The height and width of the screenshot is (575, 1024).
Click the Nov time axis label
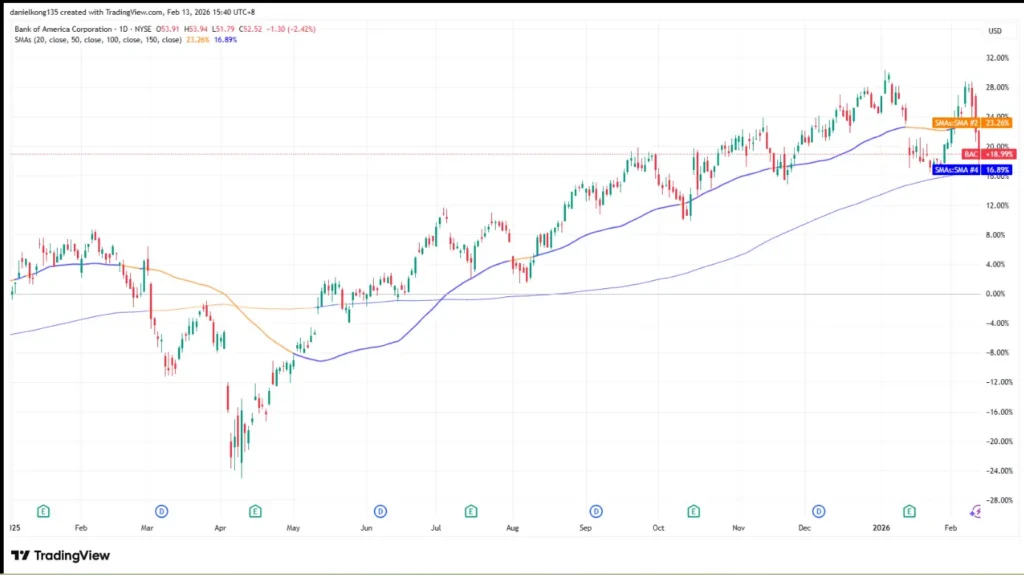pyautogui.click(x=739, y=528)
